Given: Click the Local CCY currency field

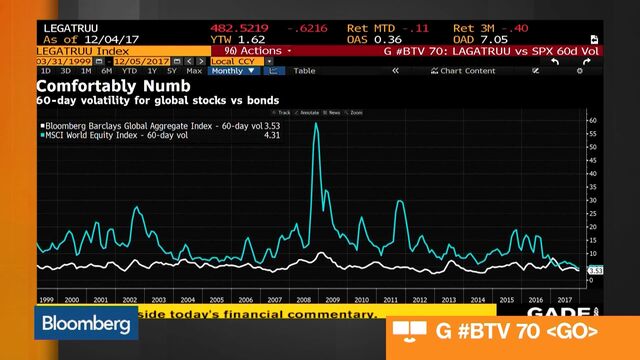Looking at the screenshot, I should [238, 61].
